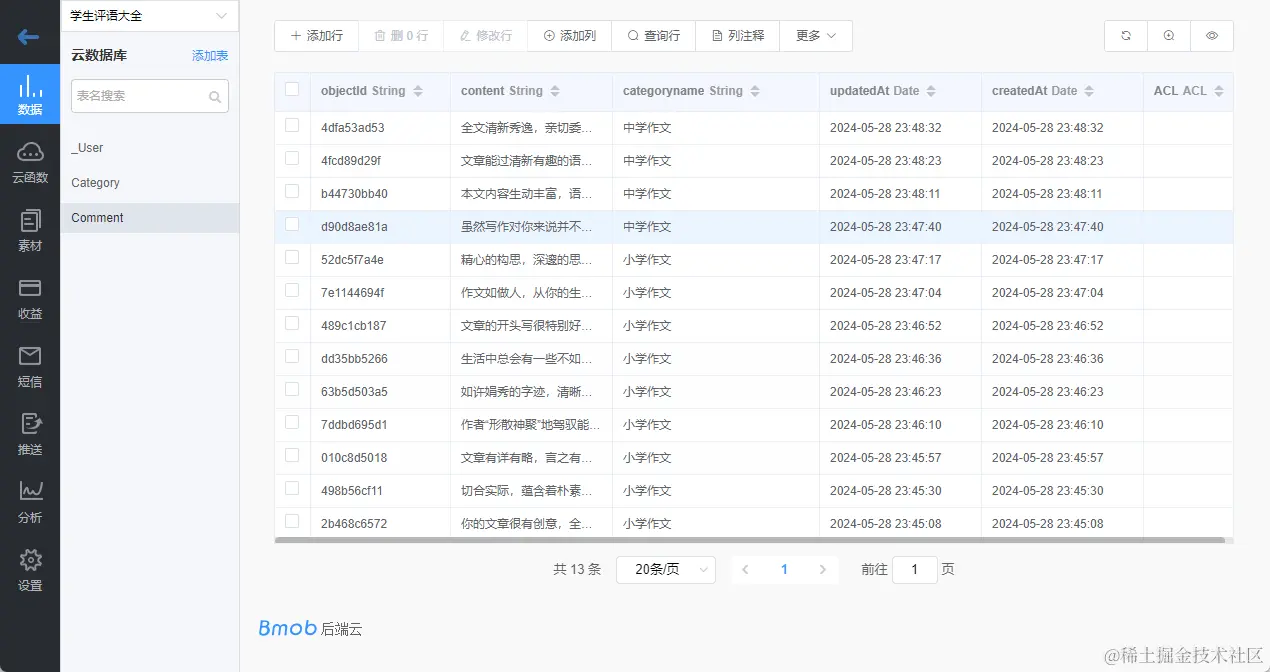The width and height of the screenshot is (1270, 672).
Task: Open the 推送 push section
Action: point(30,434)
